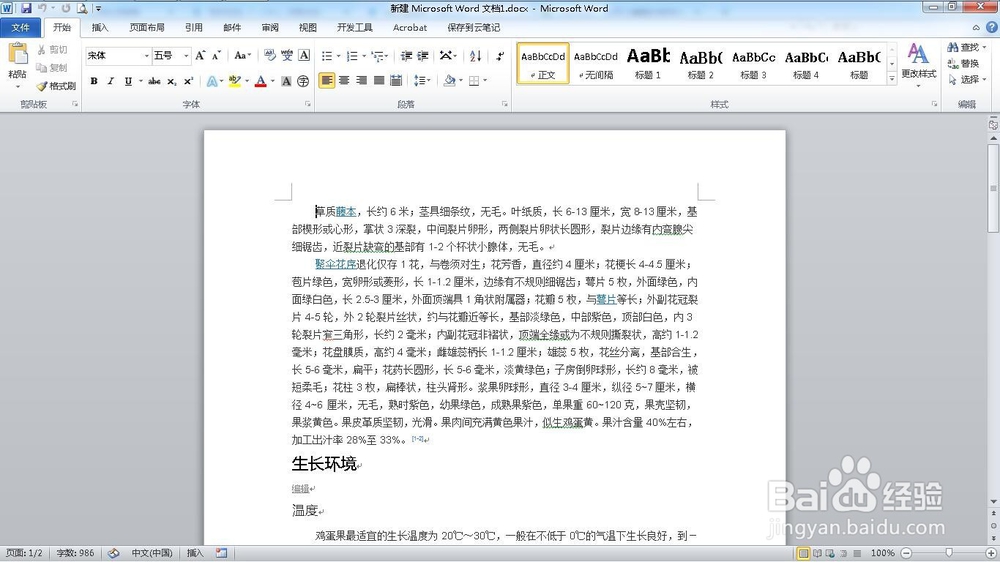Open the 文件 tab
The image size is (1000, 562).
(x=21, y=27)
